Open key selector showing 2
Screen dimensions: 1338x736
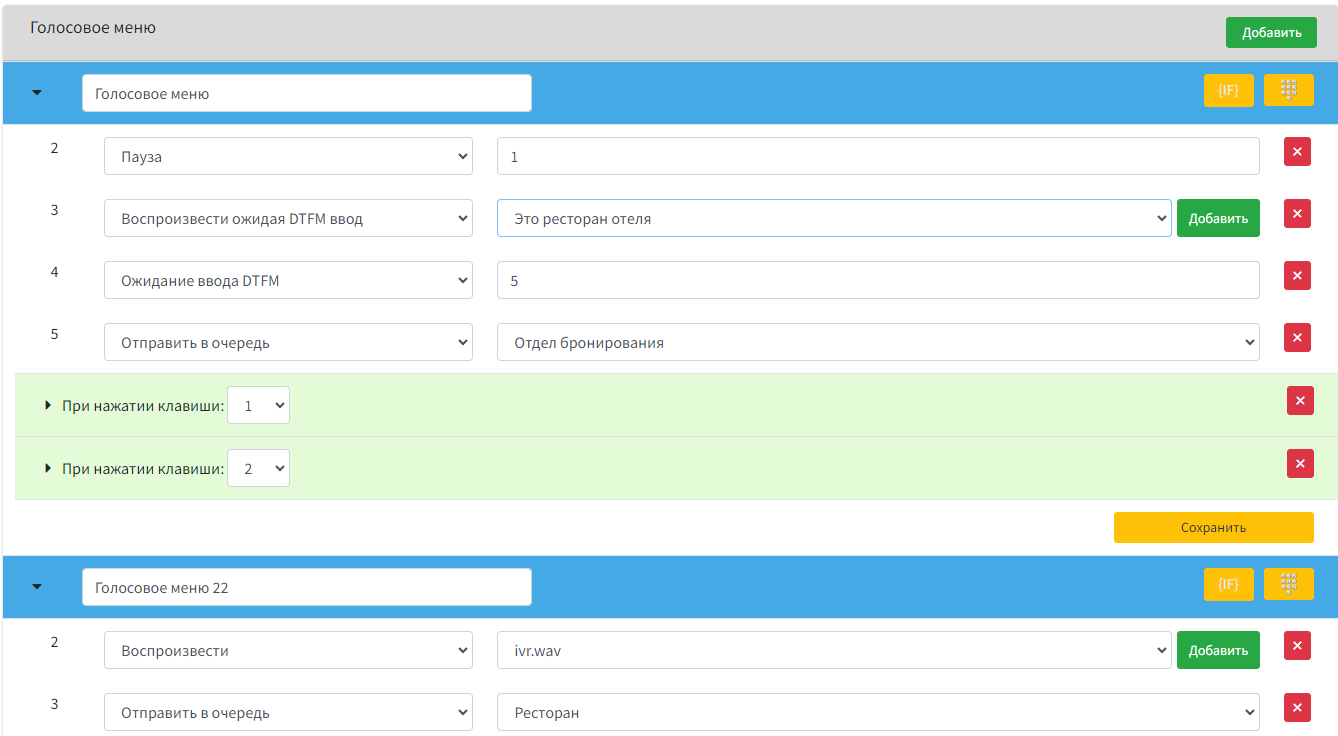258,468
